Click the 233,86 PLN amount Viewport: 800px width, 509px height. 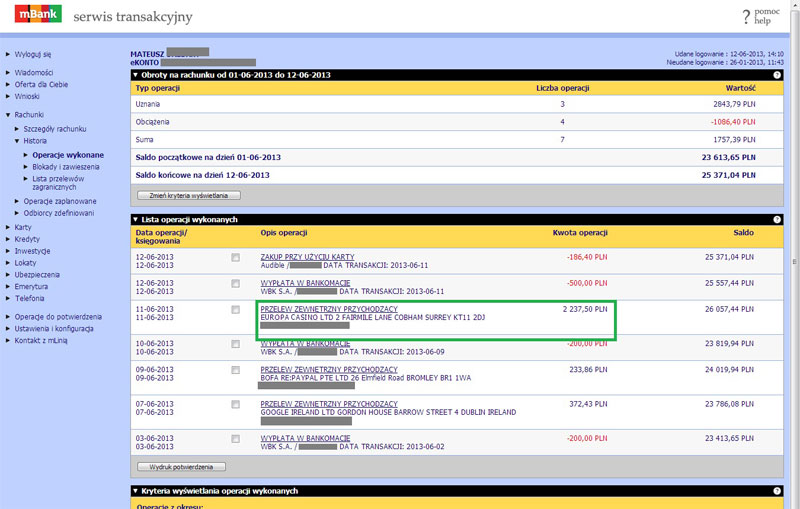click(x=588, y=370)
